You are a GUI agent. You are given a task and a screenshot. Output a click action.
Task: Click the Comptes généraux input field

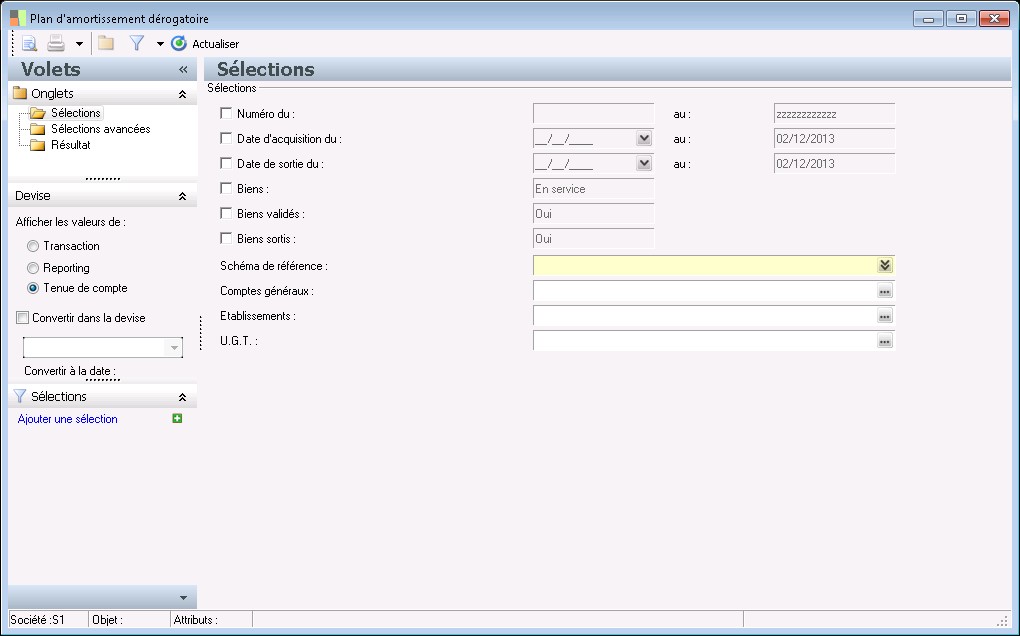(x=705, y=291)
